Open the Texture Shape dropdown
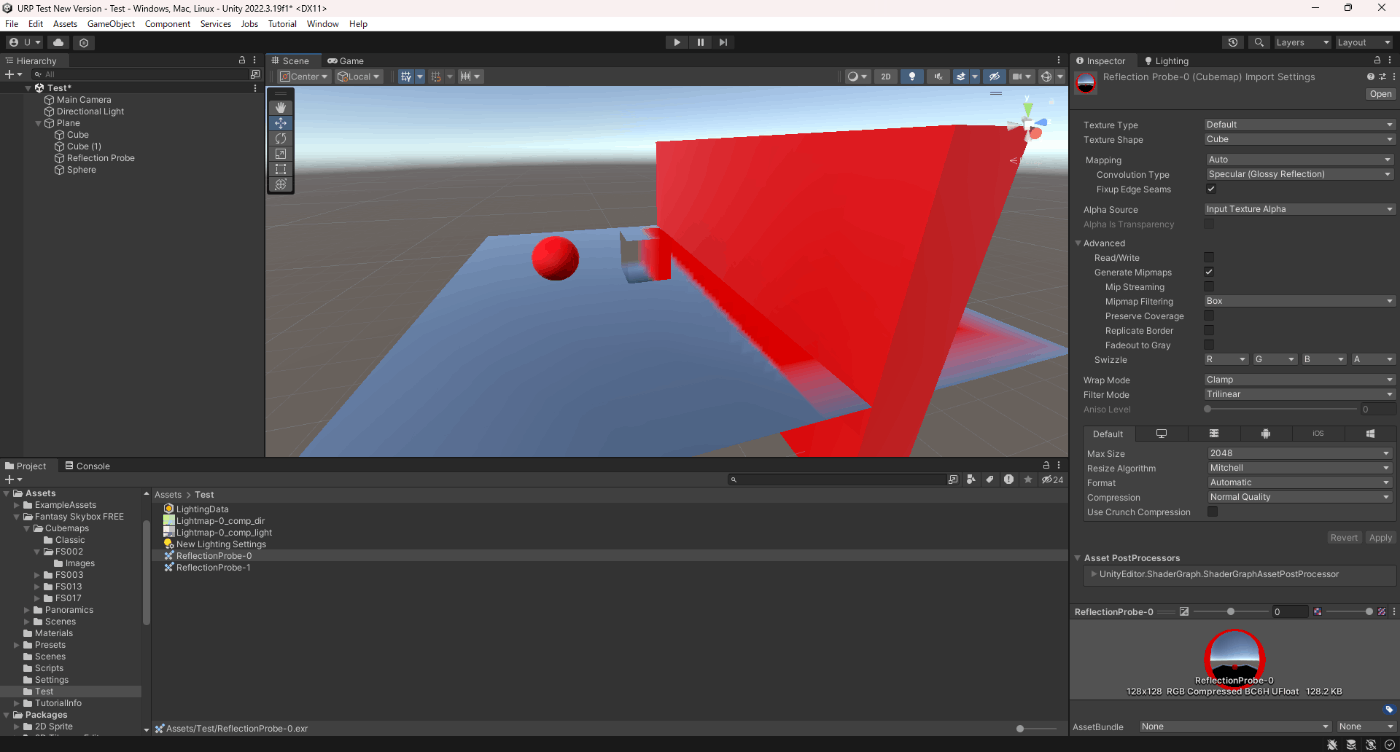This screenshot has width=1400, height=752. point(1299,139)
